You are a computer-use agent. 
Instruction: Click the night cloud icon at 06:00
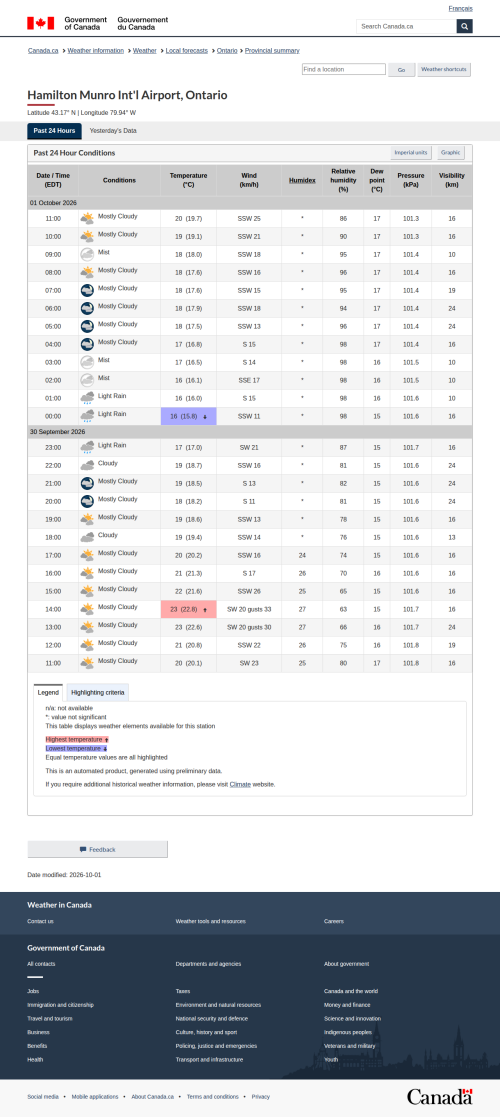pyautogui.click(x=87, y=308)
